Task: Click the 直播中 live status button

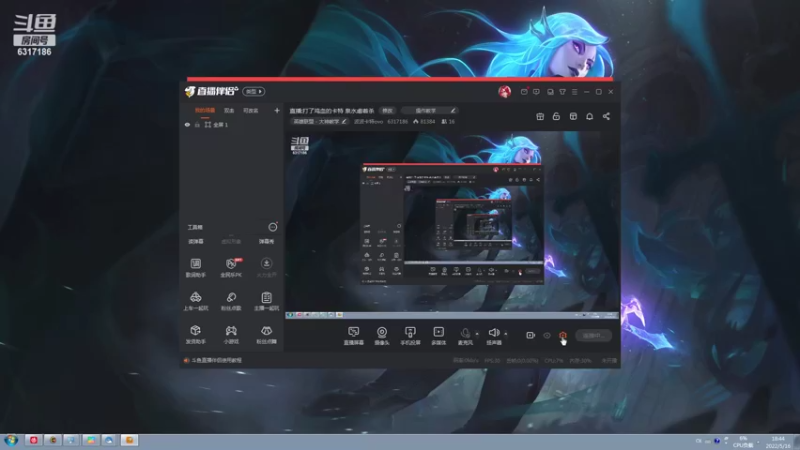Action: pyautogui.click(x=593, y=335)
